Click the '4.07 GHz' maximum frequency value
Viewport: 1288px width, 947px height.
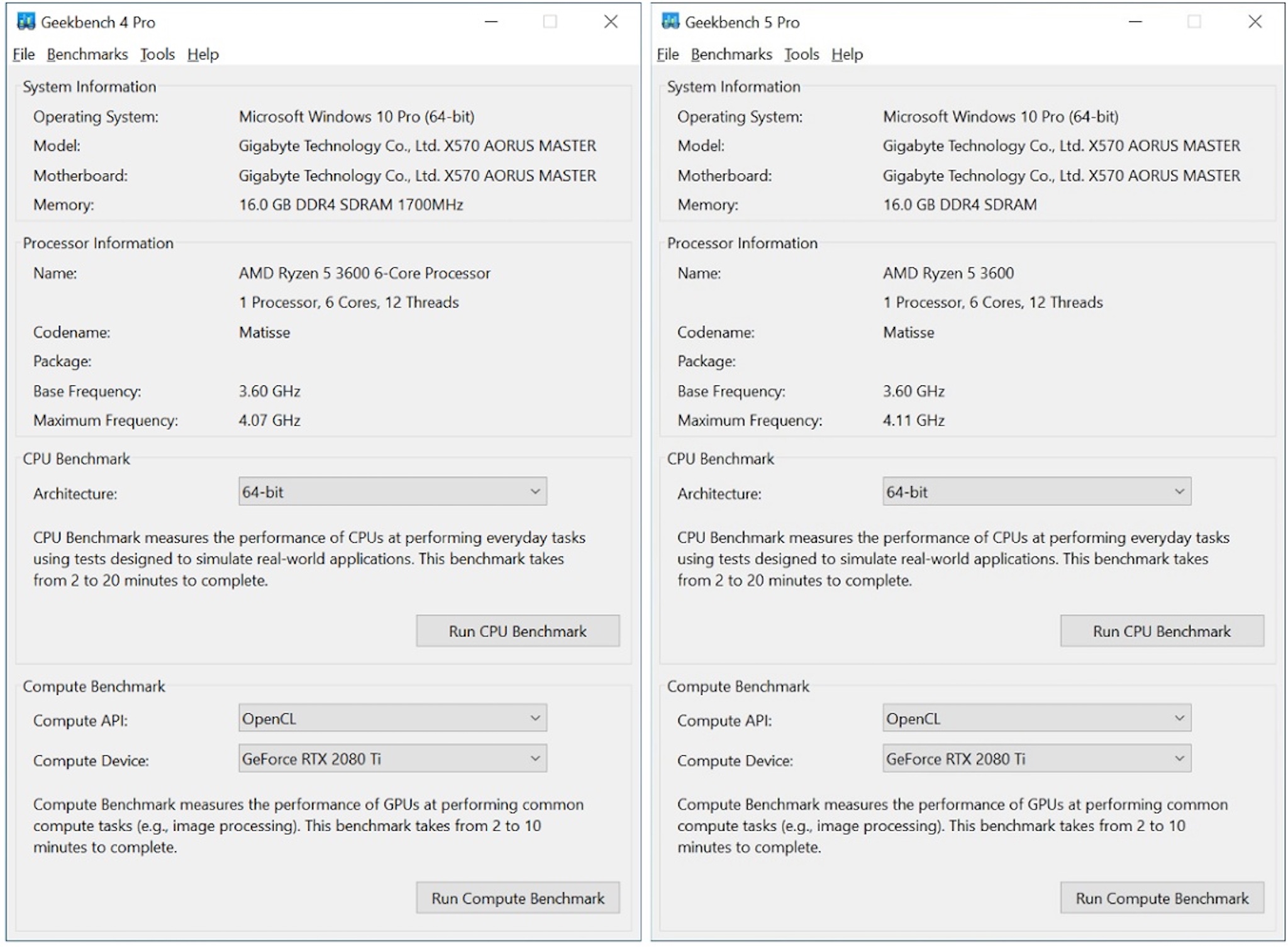269,421
